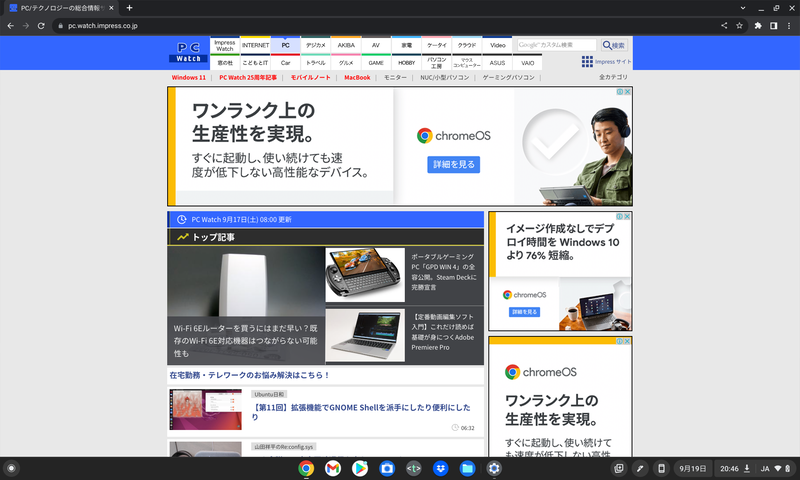Go back in the browser
Image resolution: width=800 pixels, height=480 pixels.
10,26
